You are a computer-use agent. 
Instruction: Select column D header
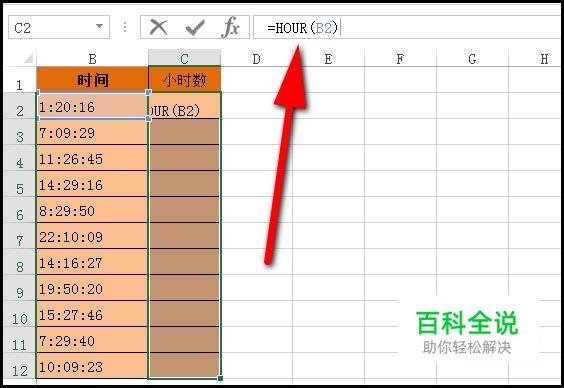tap(256, 58)
